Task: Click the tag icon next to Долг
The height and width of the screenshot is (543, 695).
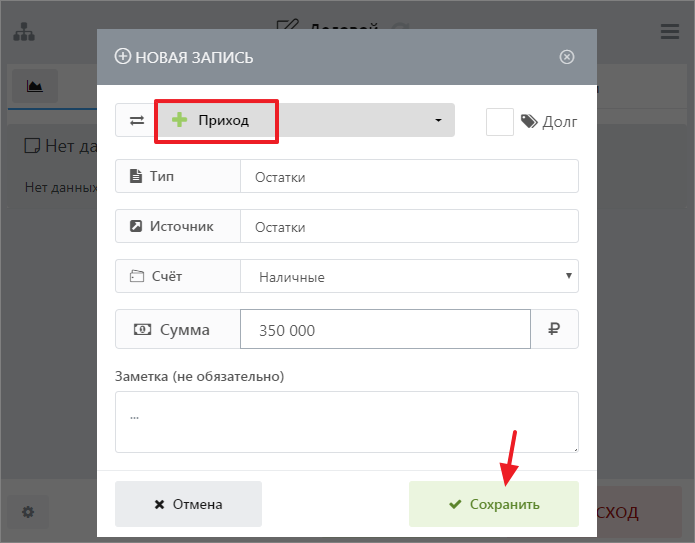Action: (530, 122)
